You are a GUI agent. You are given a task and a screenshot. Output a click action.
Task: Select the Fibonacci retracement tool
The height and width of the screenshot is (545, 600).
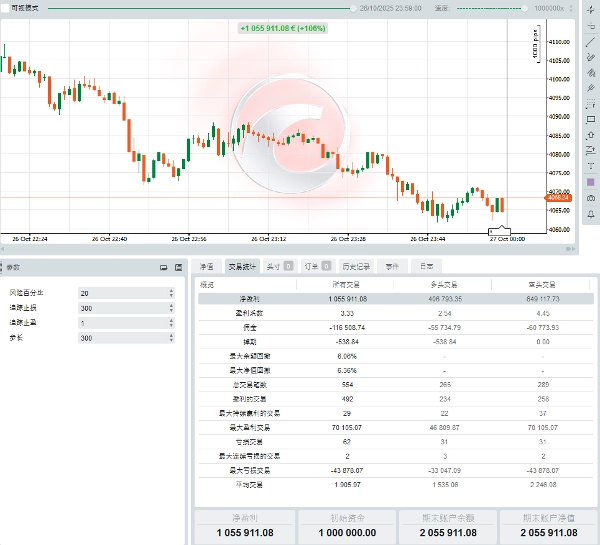[590, 104]
